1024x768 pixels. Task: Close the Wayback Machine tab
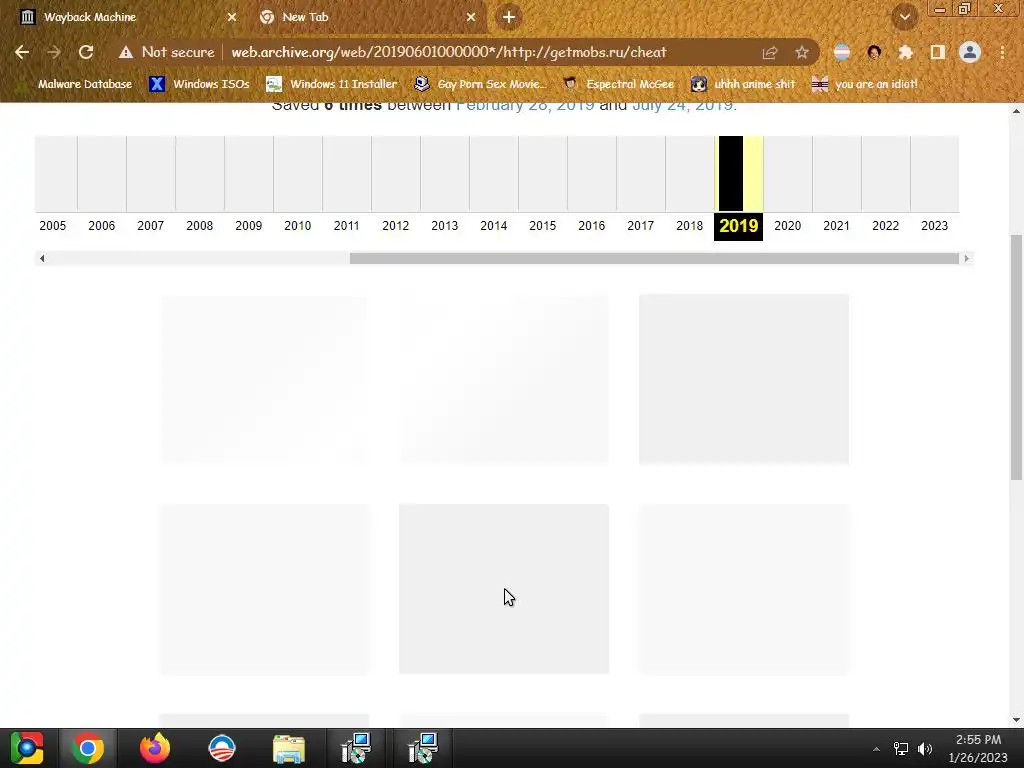coord(232,17)
